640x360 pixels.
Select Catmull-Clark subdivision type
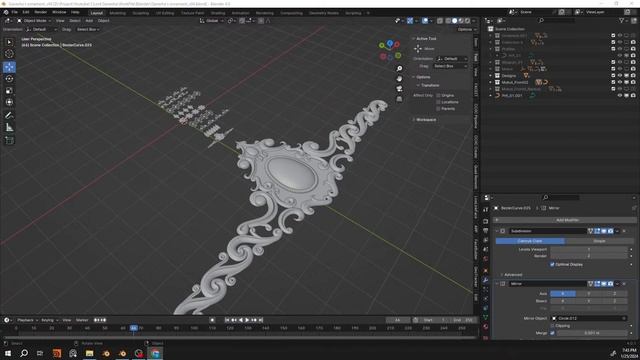point(530,241)
